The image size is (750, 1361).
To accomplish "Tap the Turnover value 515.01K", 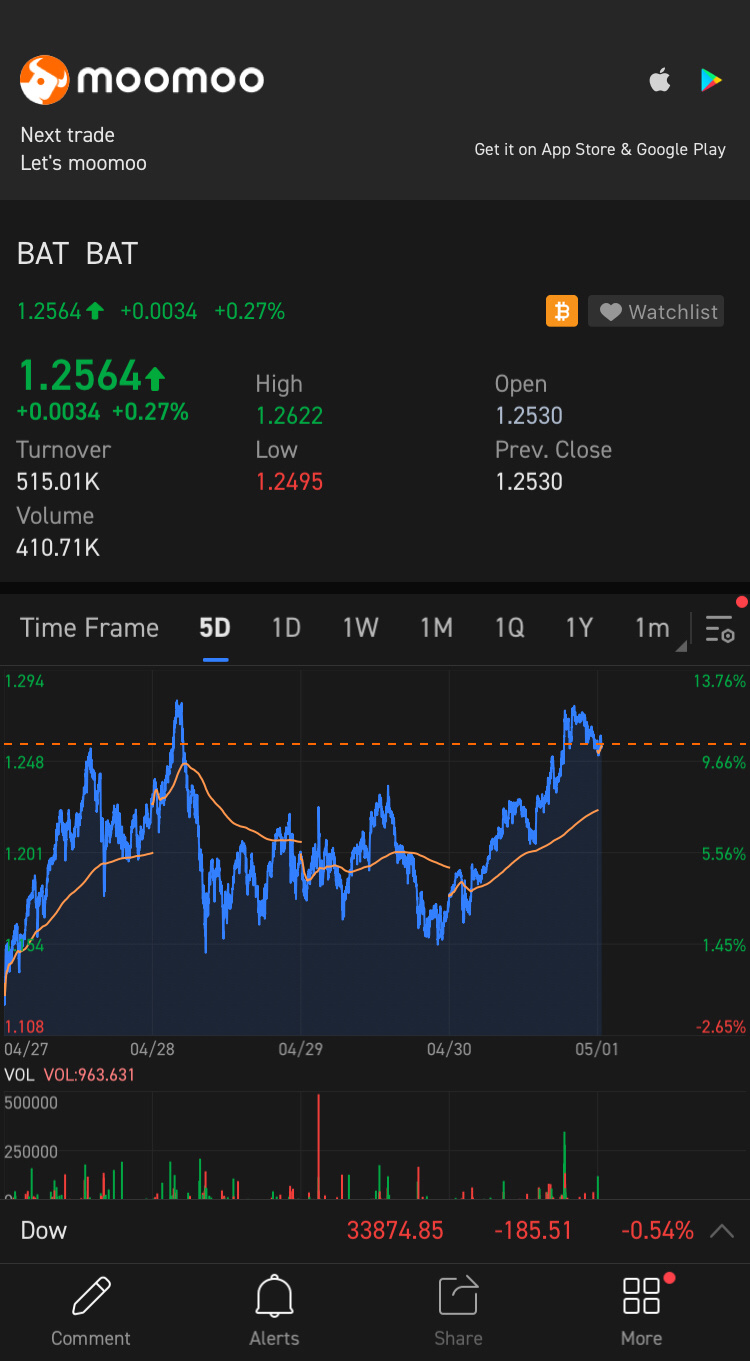I will (x=58, y=482).
